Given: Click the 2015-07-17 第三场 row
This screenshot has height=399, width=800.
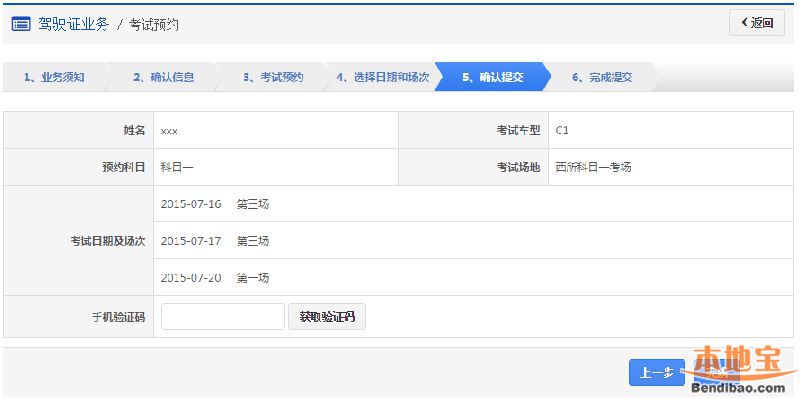Looking at the screenshot, I should pos(473,241).
